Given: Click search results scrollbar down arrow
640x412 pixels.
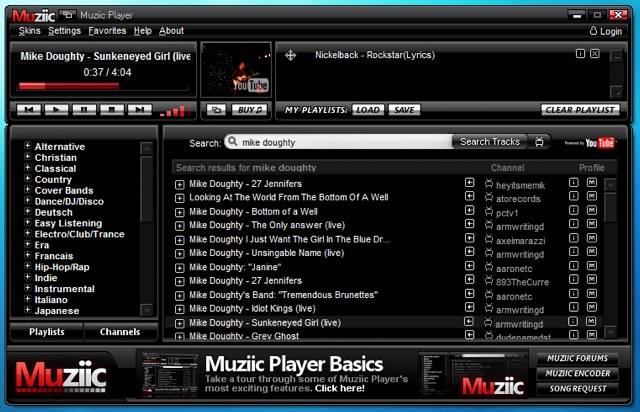Looking at the screenshot, I should click(x=610, y=332).
